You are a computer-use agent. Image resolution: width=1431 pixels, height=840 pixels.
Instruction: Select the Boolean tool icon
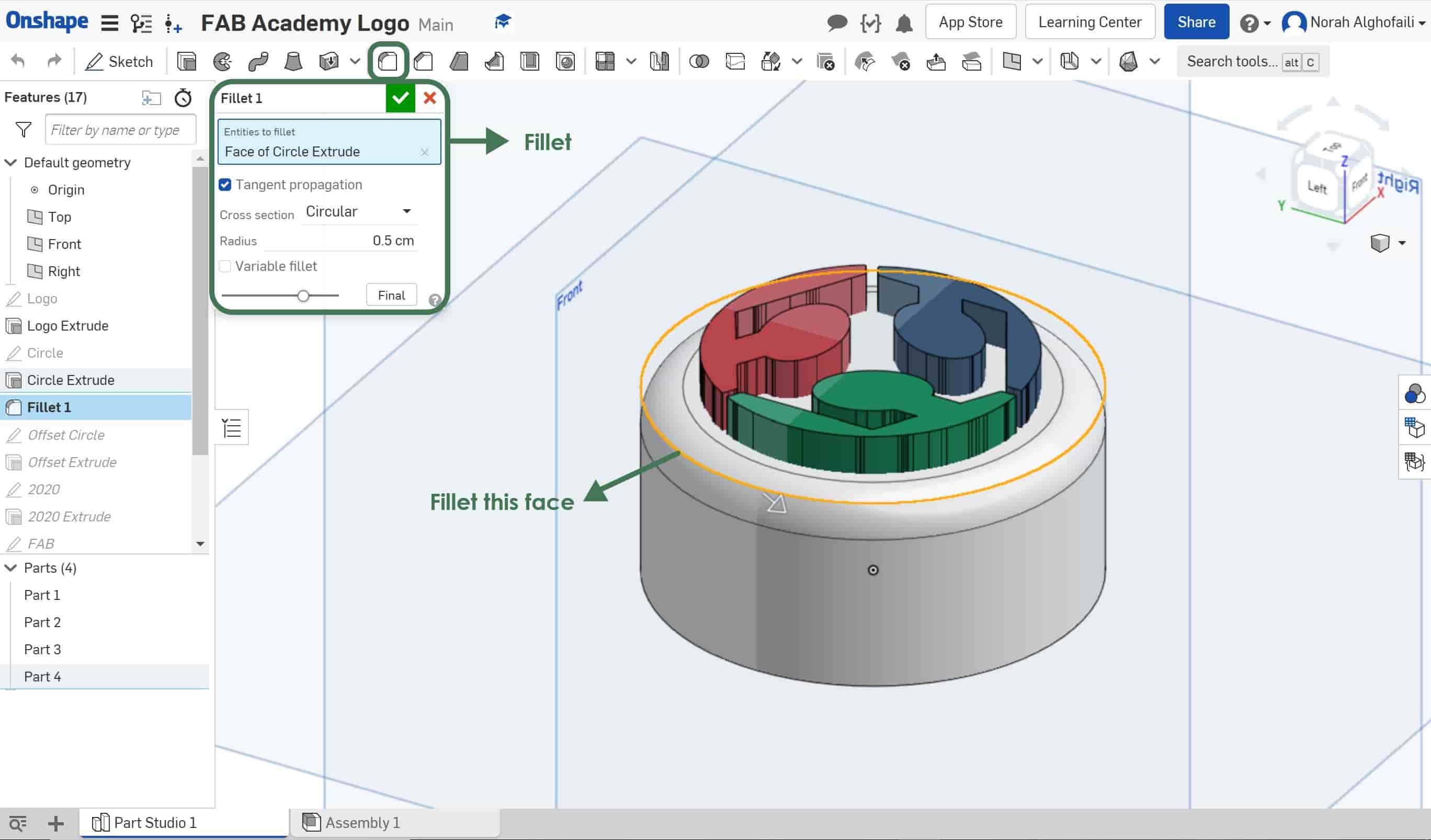pyautogui.click(x=699, y=61)
